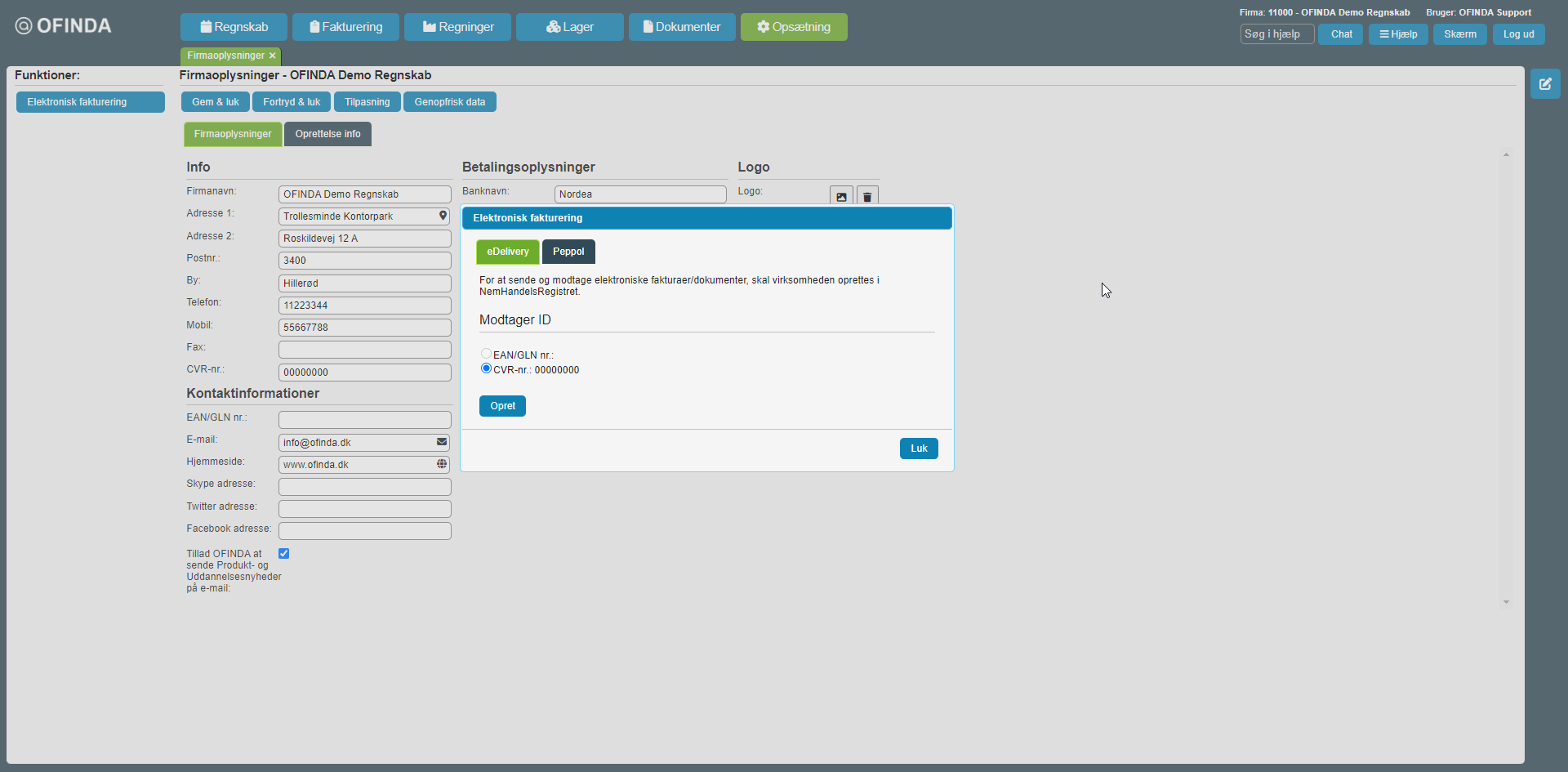
Task: Select the CVR-nr. radio button
Action: (486, 368)
